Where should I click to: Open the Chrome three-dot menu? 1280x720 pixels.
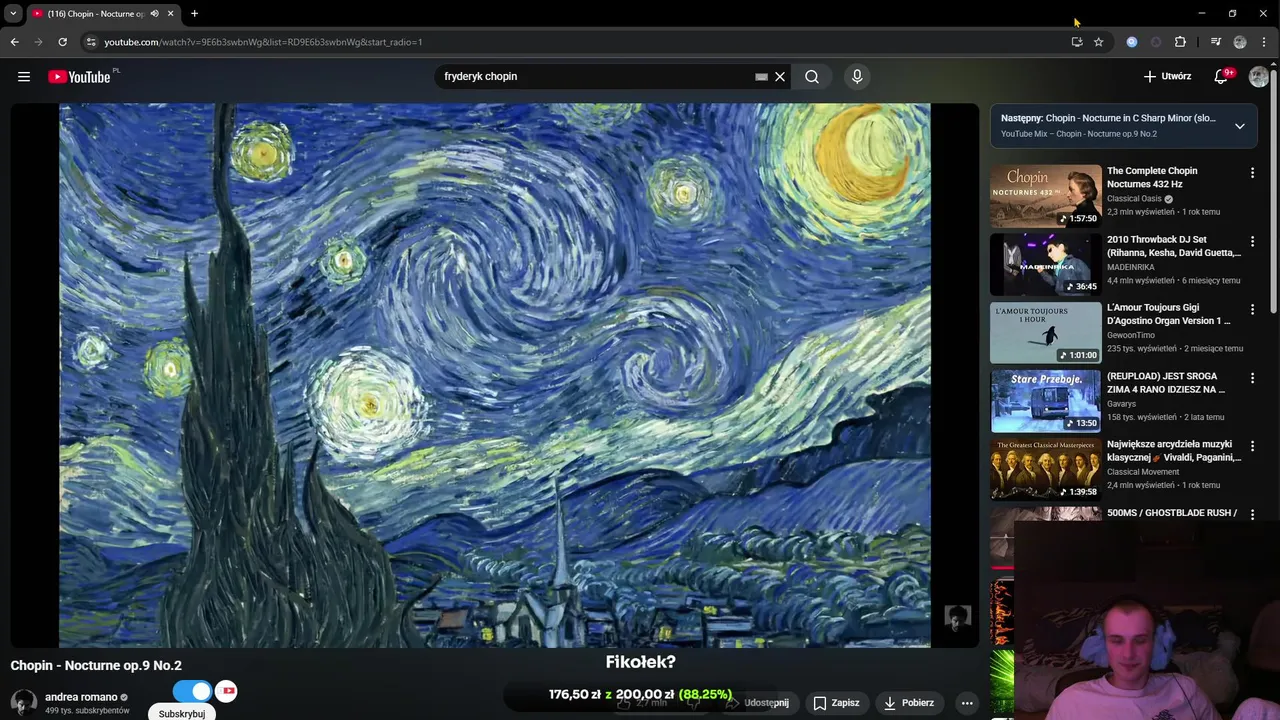coord(1264,42)
